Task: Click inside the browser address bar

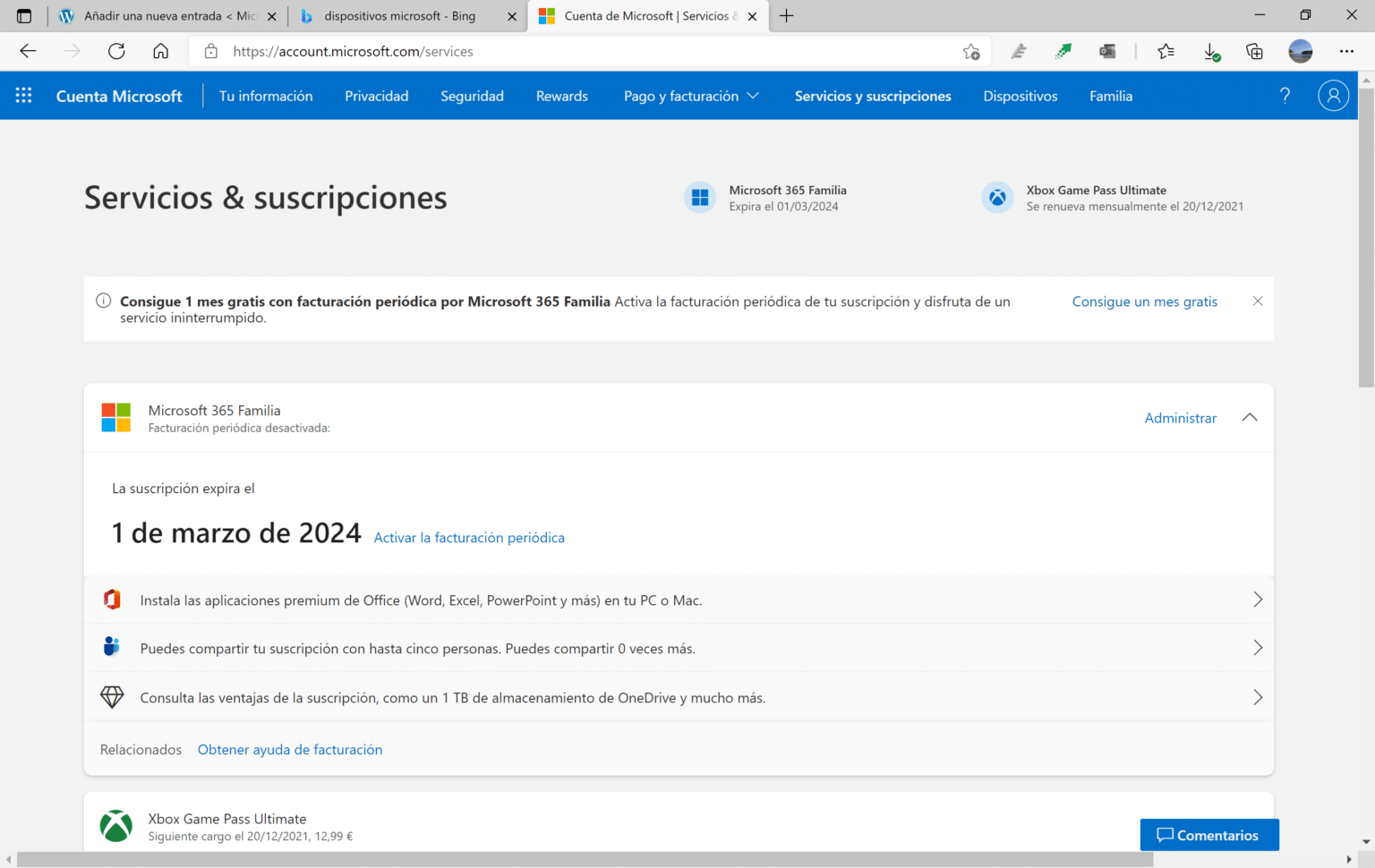Action: point(537,51)
